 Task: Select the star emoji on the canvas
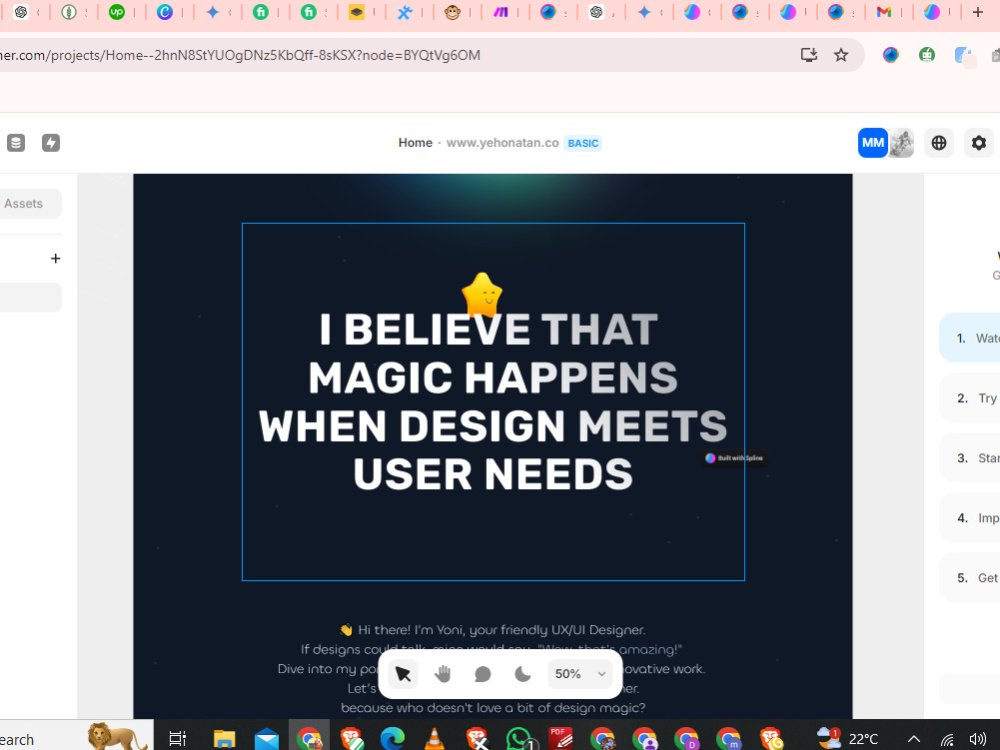[x=482, y=295]
